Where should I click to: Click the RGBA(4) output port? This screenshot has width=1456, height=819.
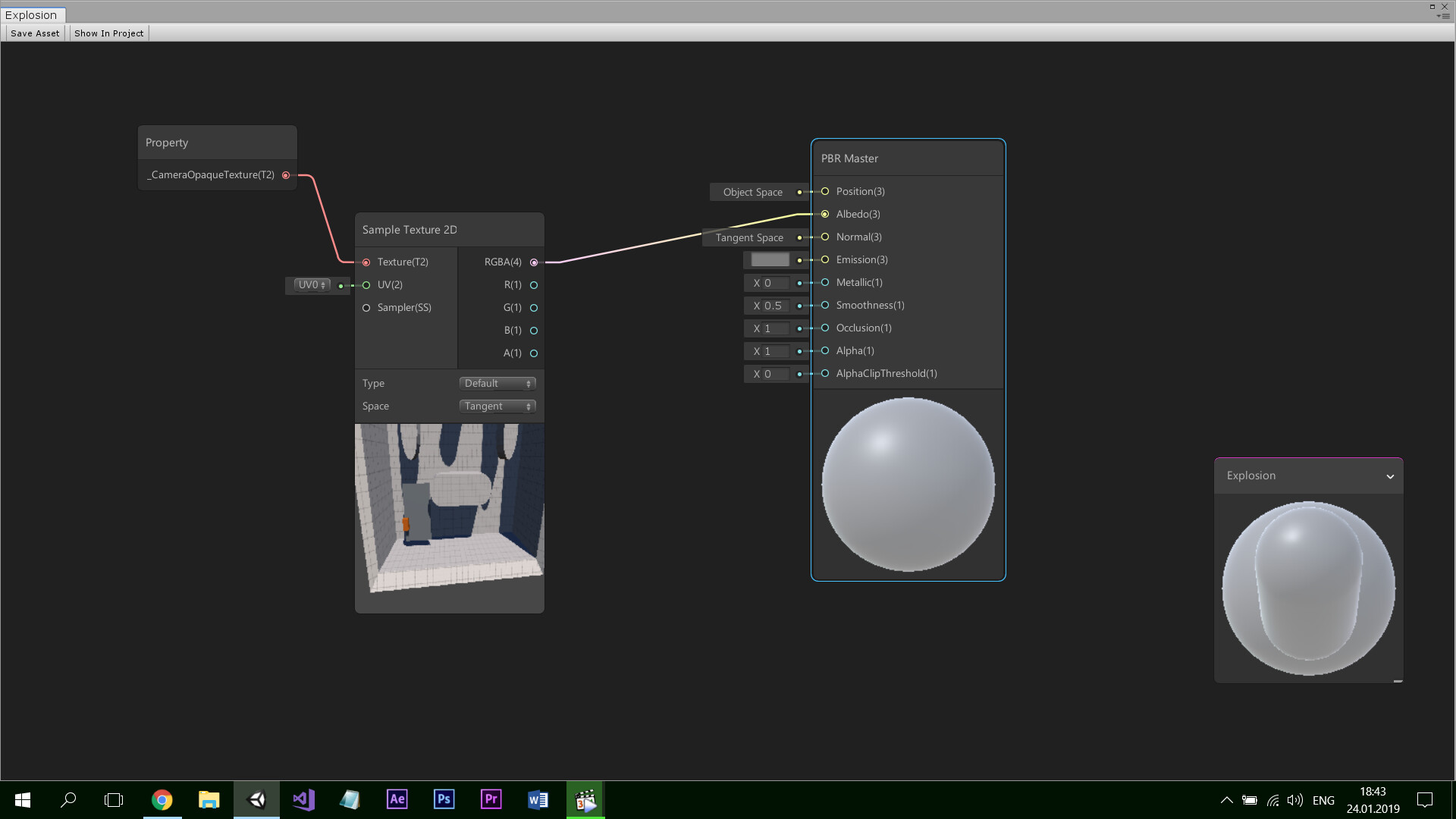534,262
